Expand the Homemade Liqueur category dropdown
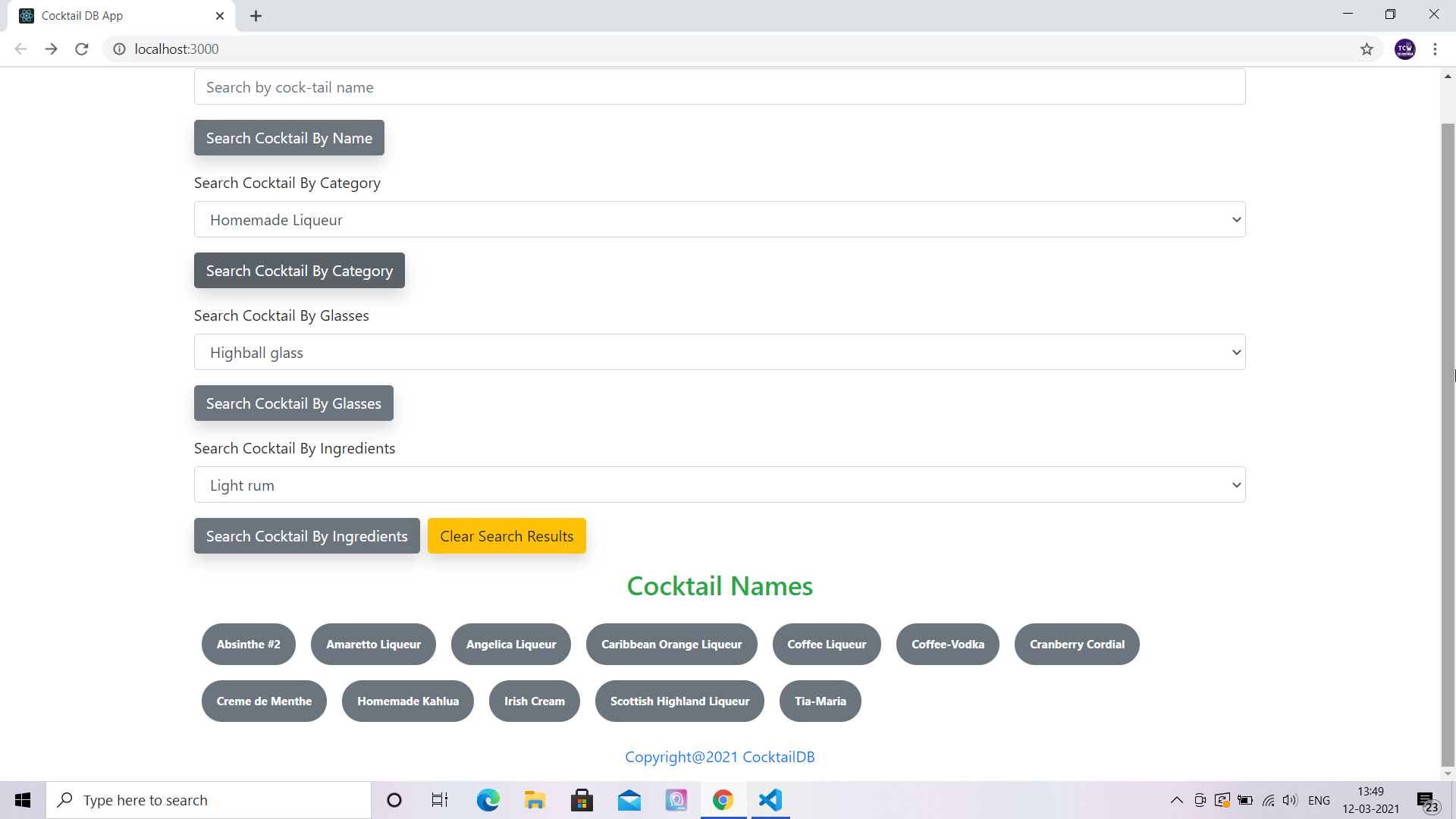Screen dimensions: 1456x819 (719, 220)
